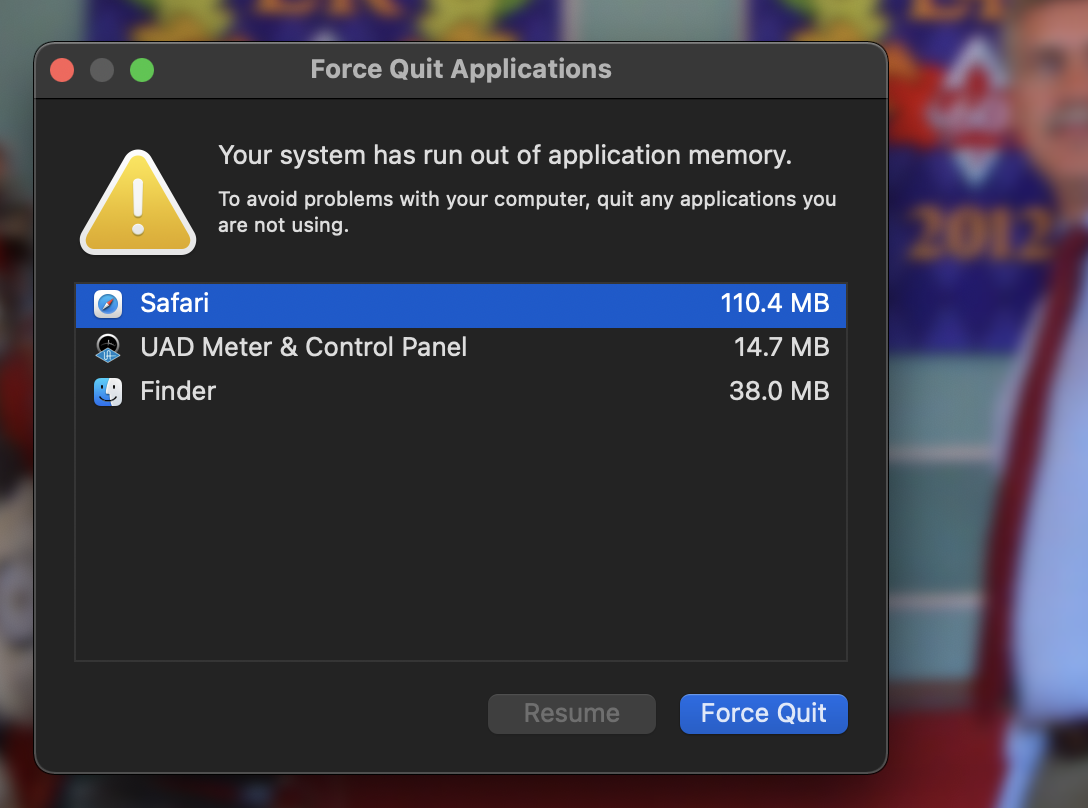Click the UAD Meter app icon
1088x808 pixels.
pos(108,348)
